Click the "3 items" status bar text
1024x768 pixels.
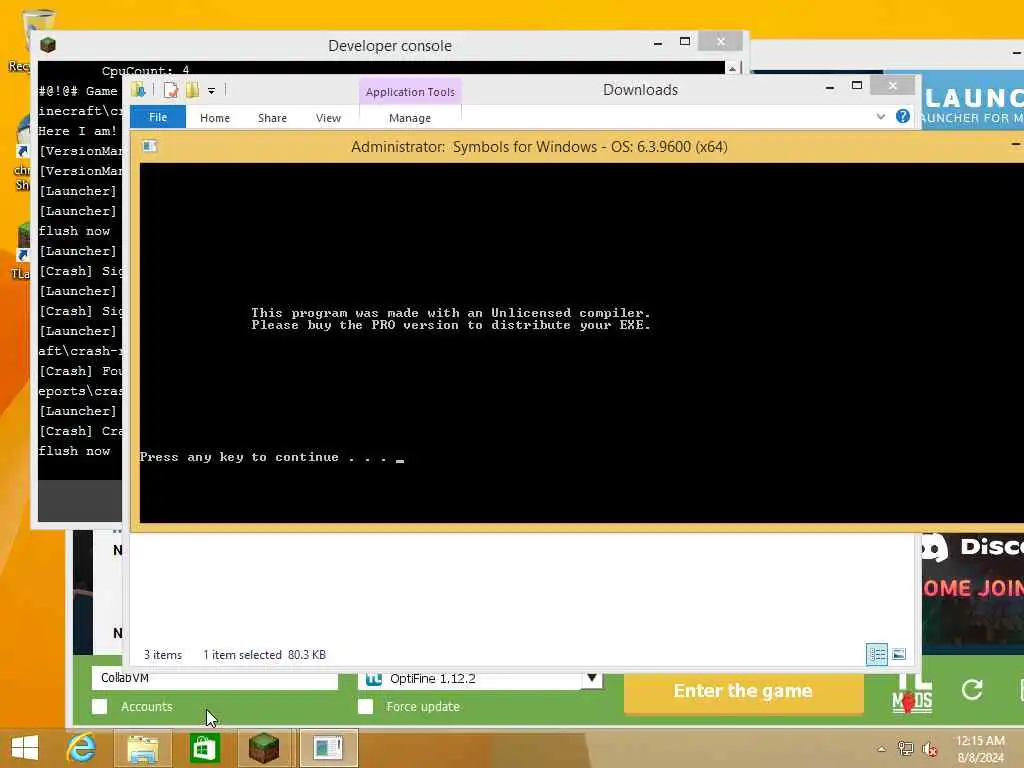(x=163, y=655)
